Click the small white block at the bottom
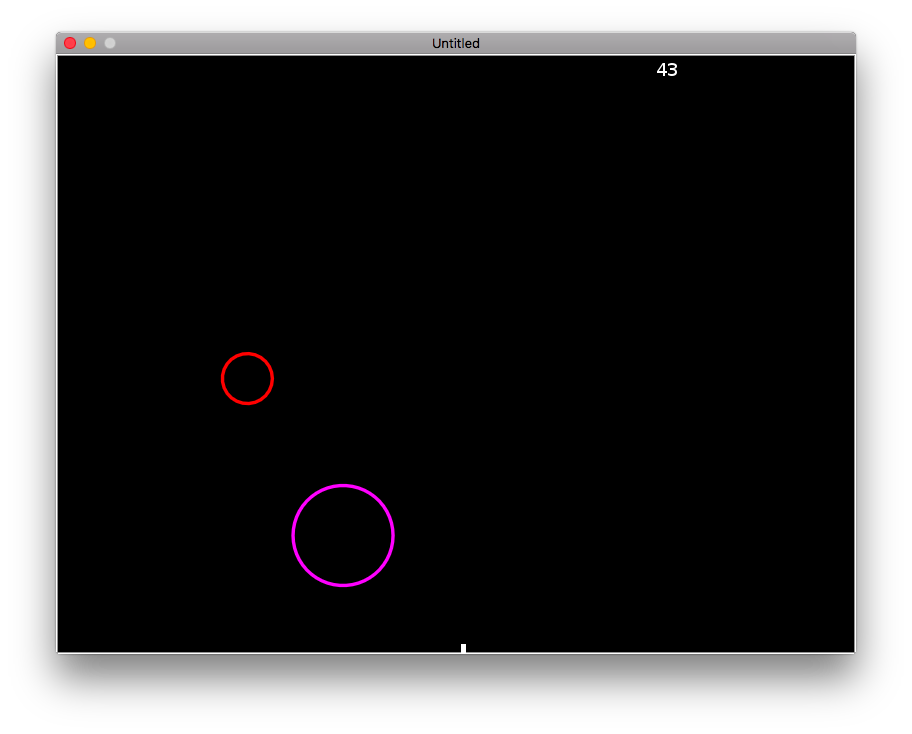The height and width of the screenshot is (734, 912). point(464,648)
